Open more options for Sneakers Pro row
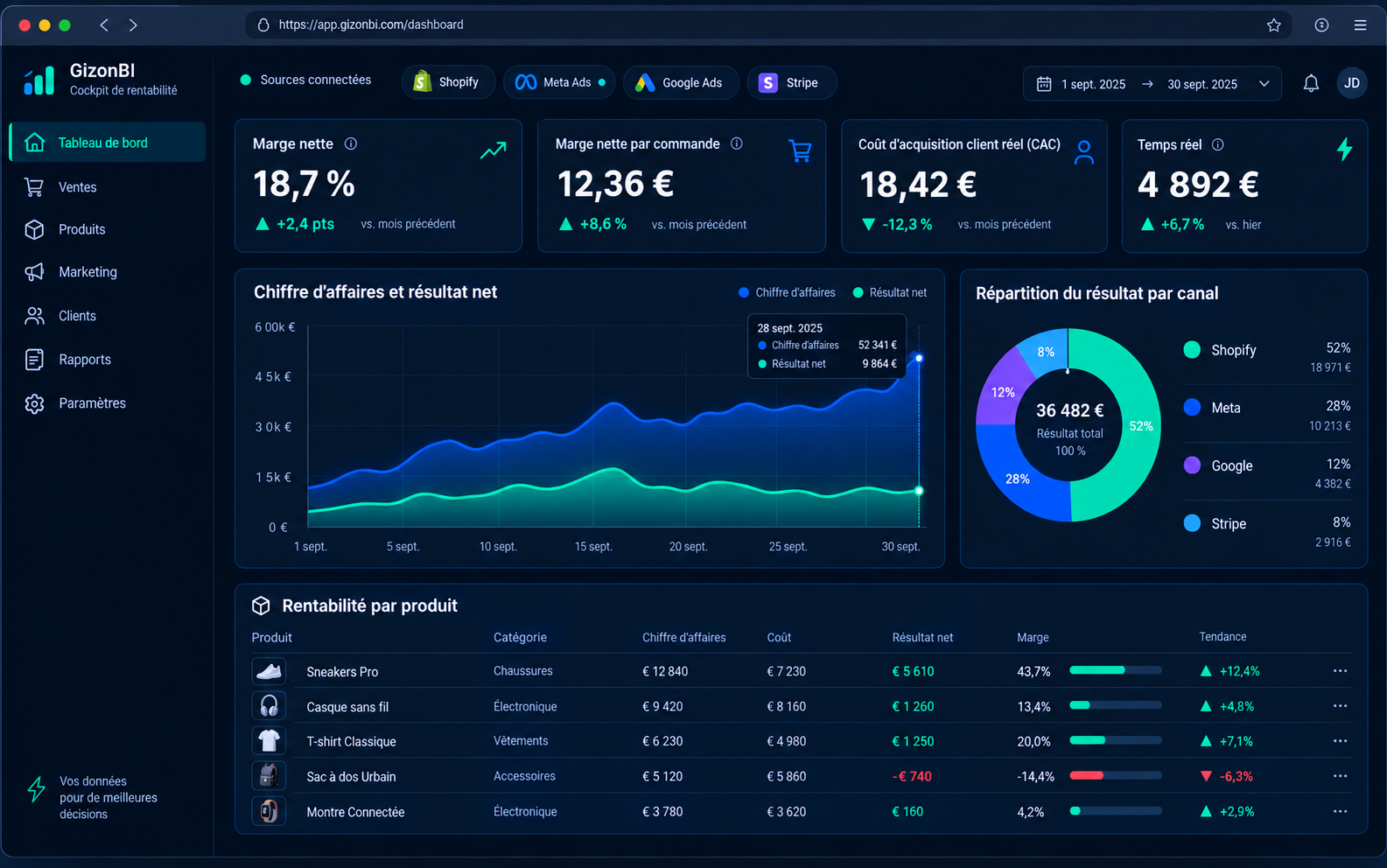 [1340, 671]
